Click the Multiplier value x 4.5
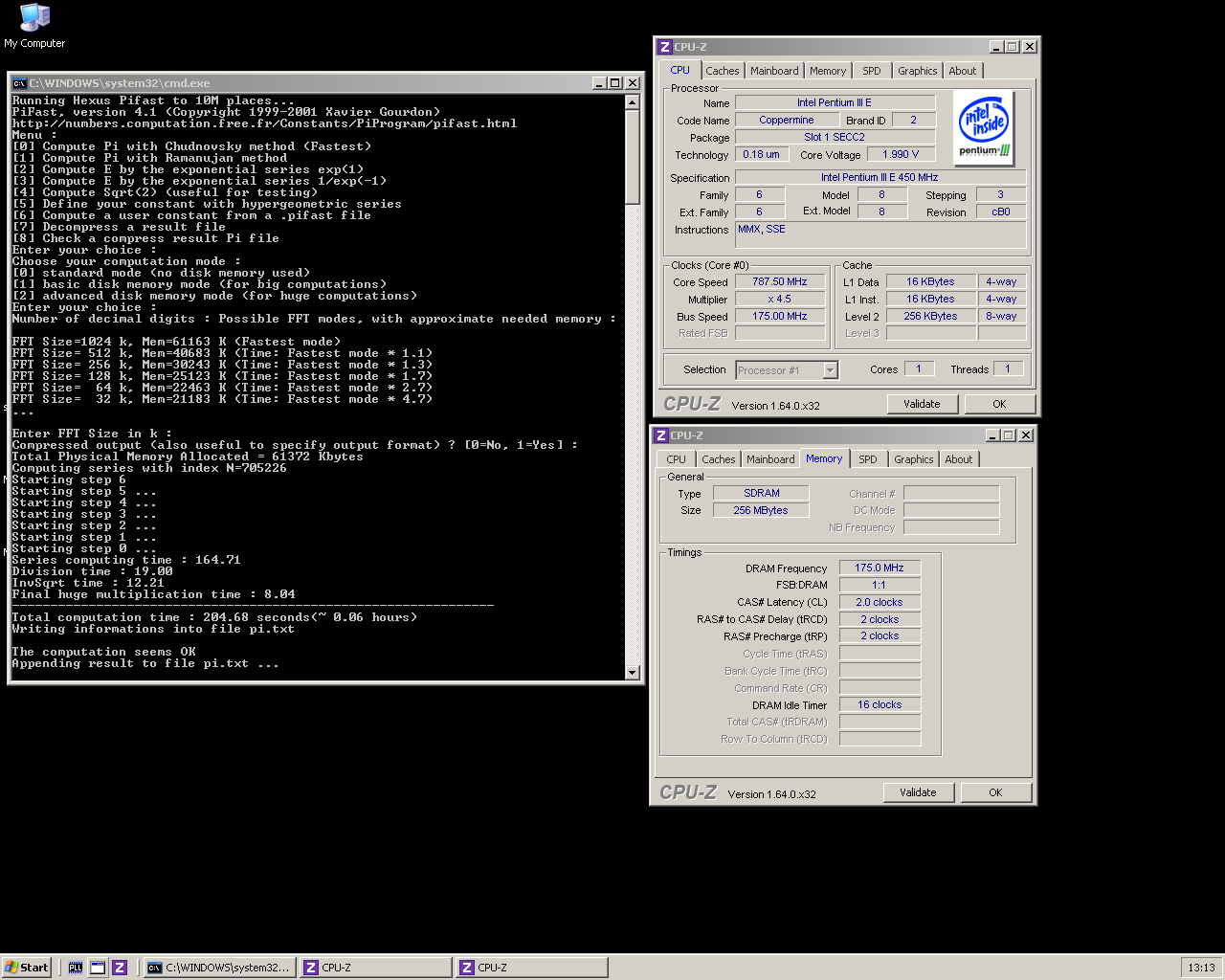This screenshot has width=1225, height=980. [x=780, y=299]
